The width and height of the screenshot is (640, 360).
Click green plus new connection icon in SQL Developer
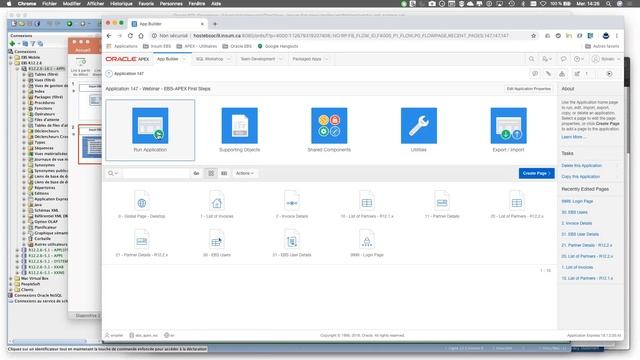click(x=13, y=44)
